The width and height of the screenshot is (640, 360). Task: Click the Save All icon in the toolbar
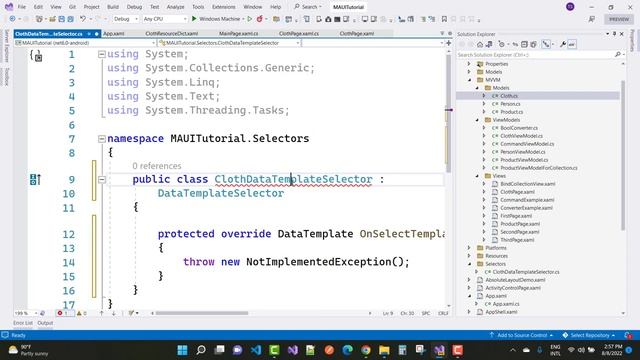70,19
